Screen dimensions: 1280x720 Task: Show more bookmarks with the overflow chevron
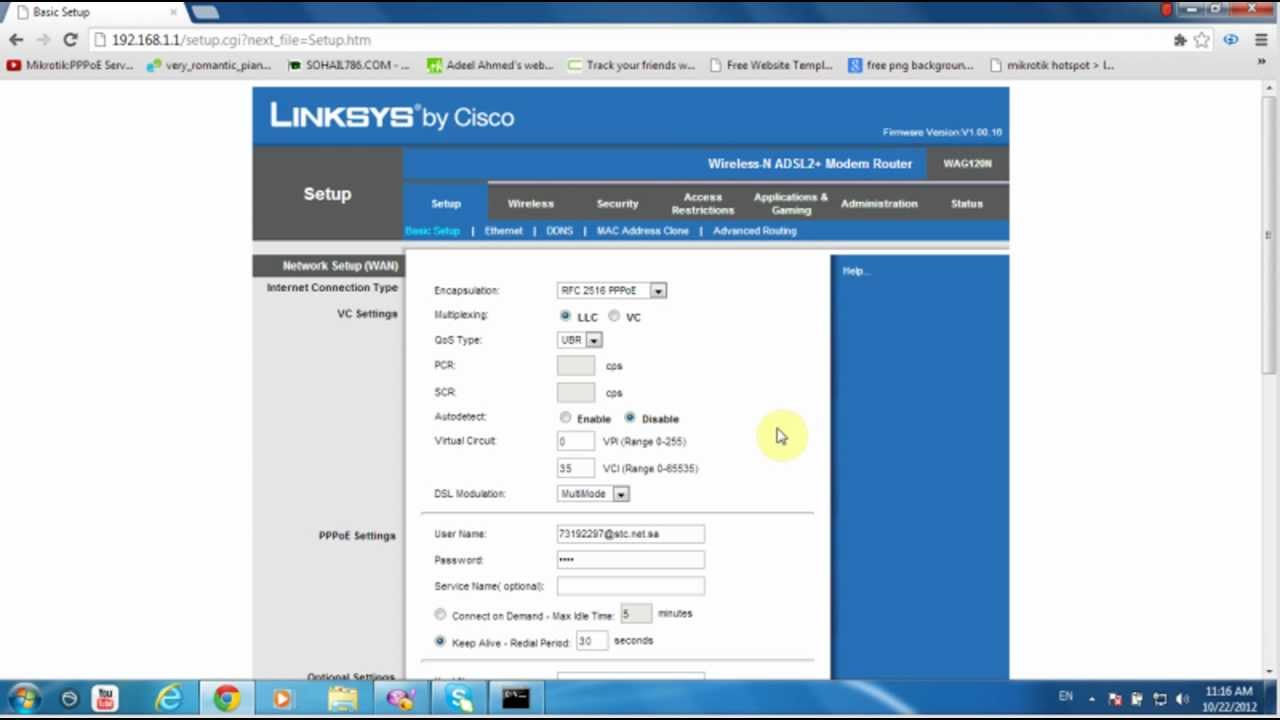point(1261,62)
